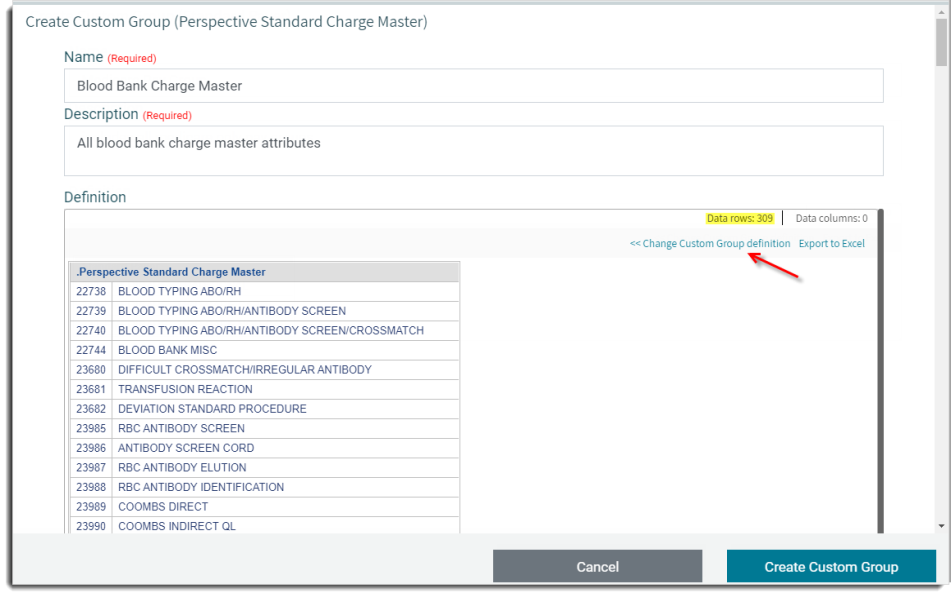
Task: Click the Definition panel vertical scrollbar
Action: (x=880, y=370)
